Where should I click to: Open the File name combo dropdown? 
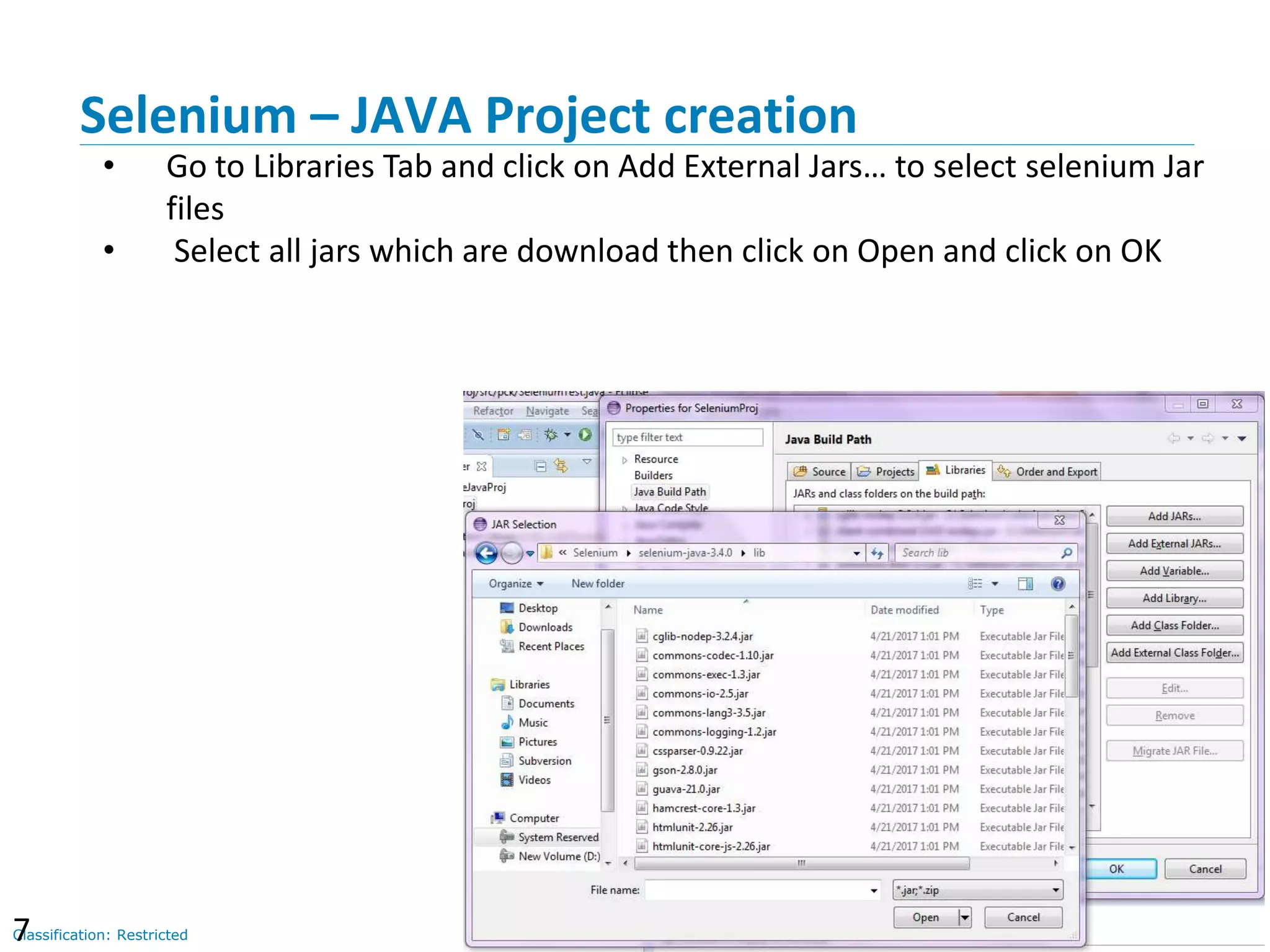[874, 891]
